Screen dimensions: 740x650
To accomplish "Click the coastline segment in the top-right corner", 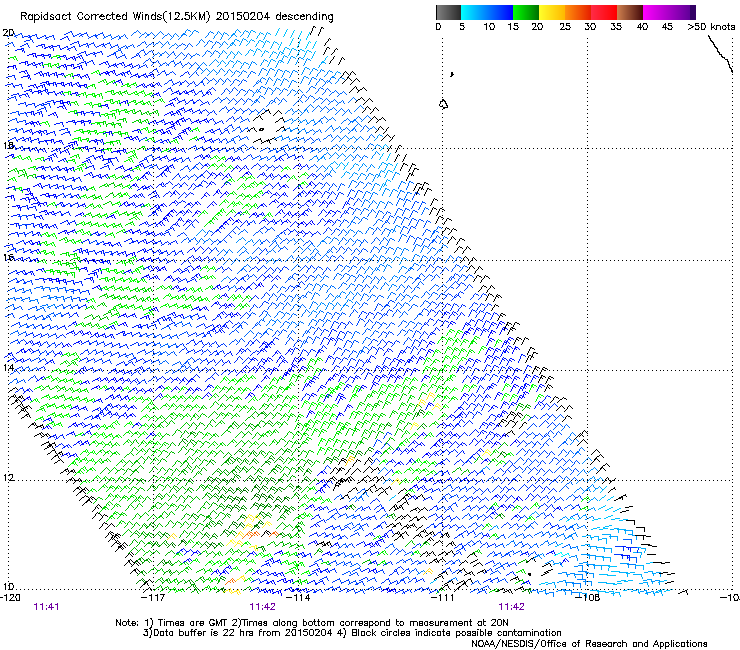I will pyautogui.click(x=720, y=53).
